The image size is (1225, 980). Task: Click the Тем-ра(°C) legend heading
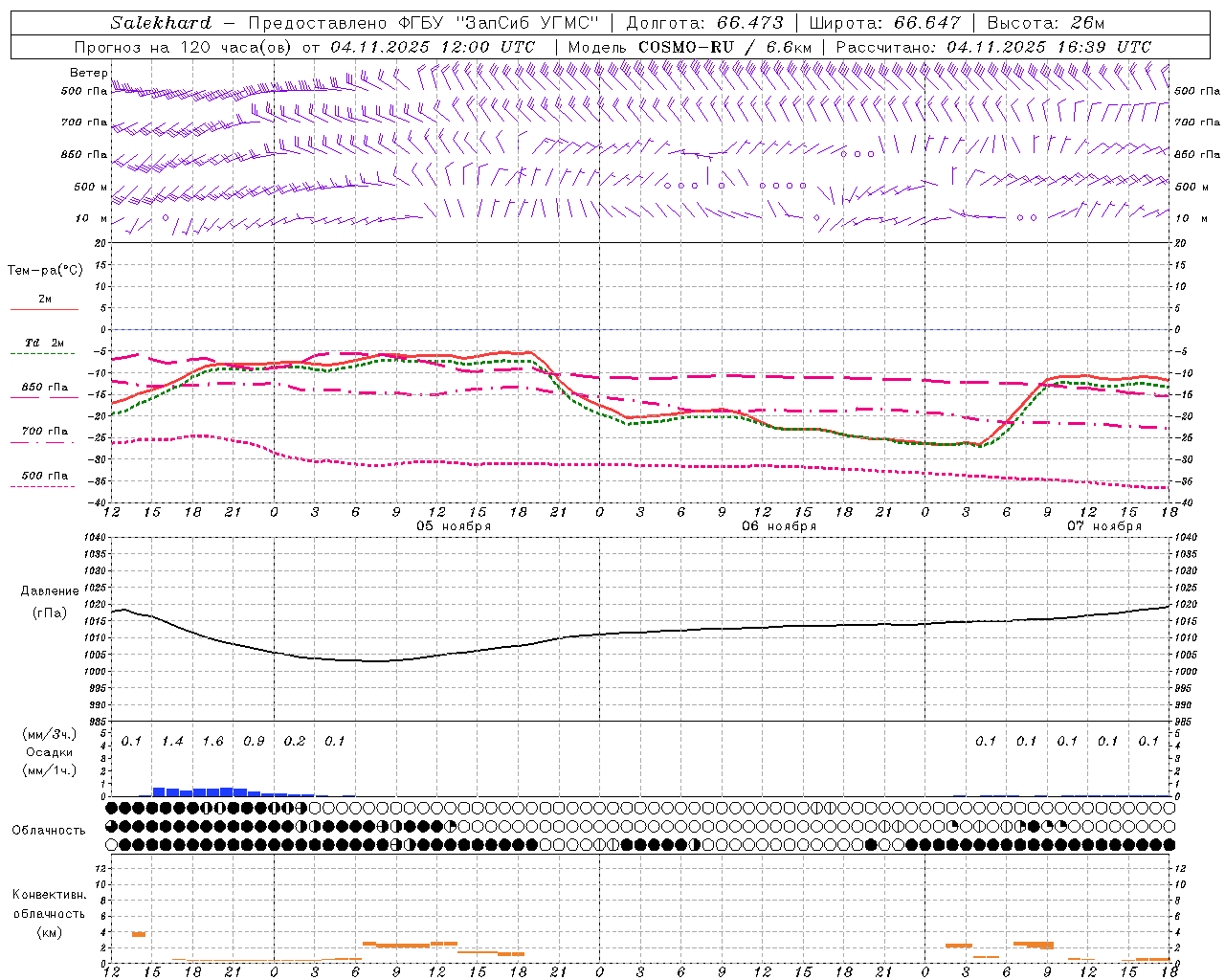point(45,271)
